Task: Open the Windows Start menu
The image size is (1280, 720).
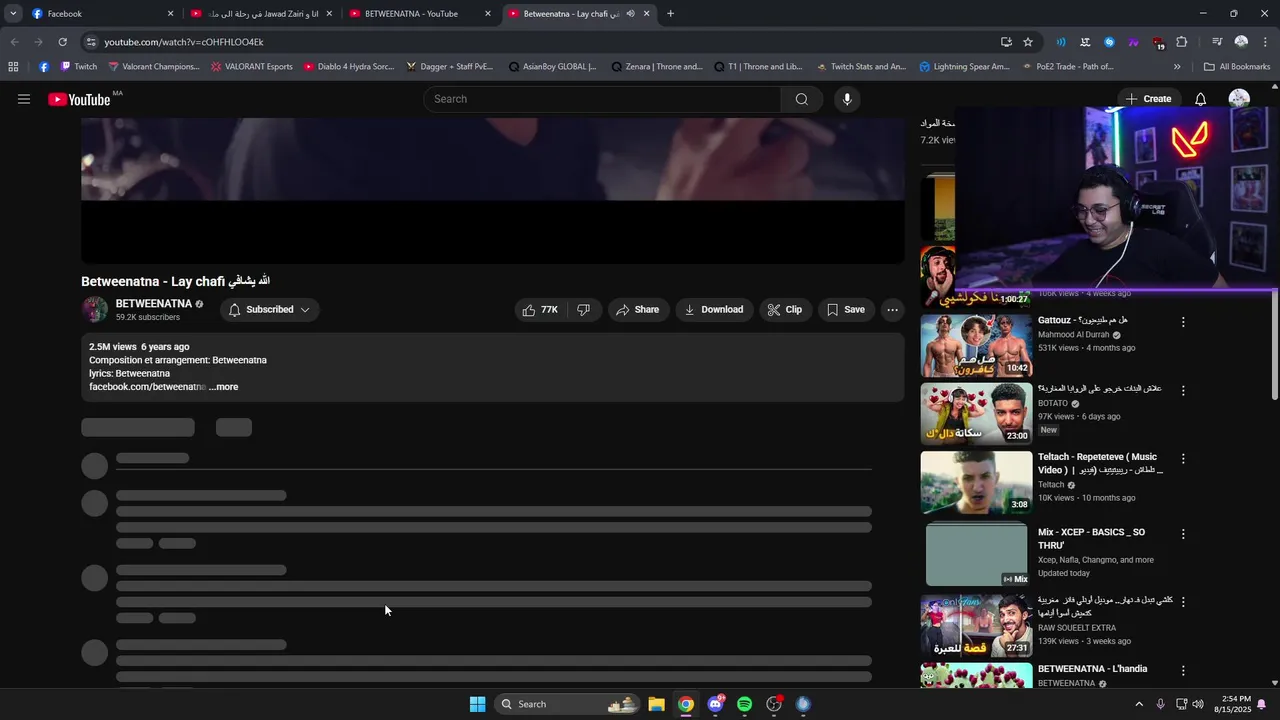Action: [477, 704]
